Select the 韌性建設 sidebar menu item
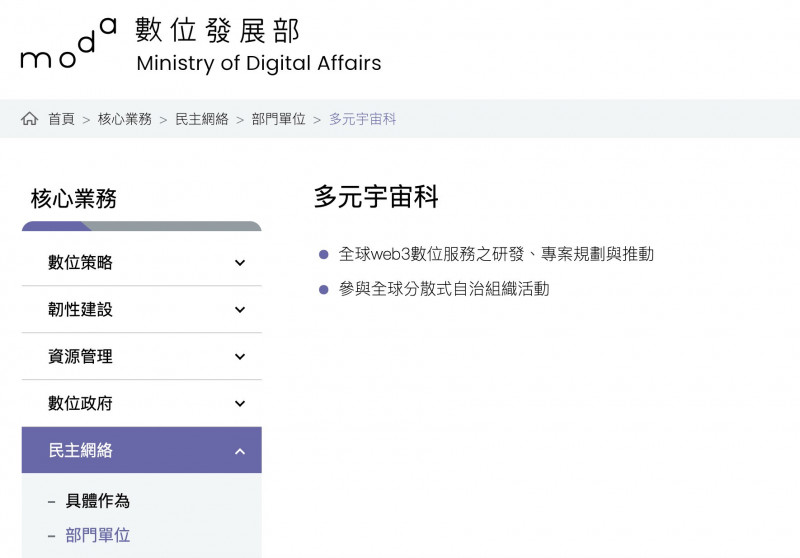The width and height of the screenshot is (800, 558). click(141, 309)
